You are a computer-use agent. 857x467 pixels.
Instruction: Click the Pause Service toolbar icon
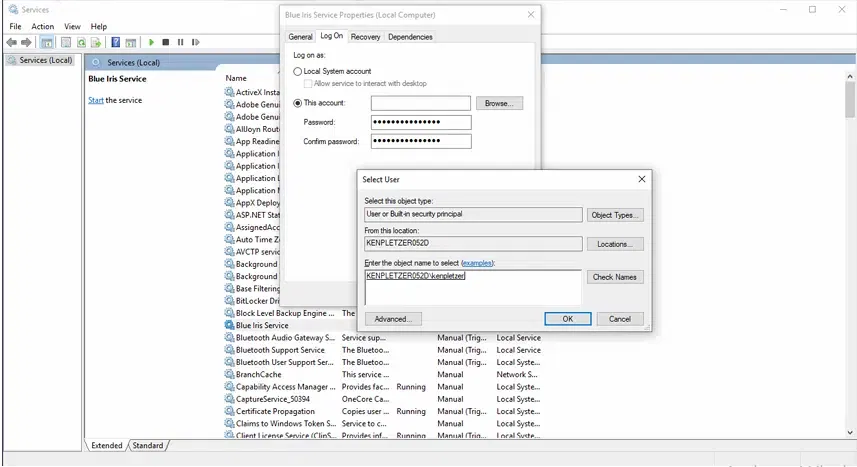click(x=180, y=42)
